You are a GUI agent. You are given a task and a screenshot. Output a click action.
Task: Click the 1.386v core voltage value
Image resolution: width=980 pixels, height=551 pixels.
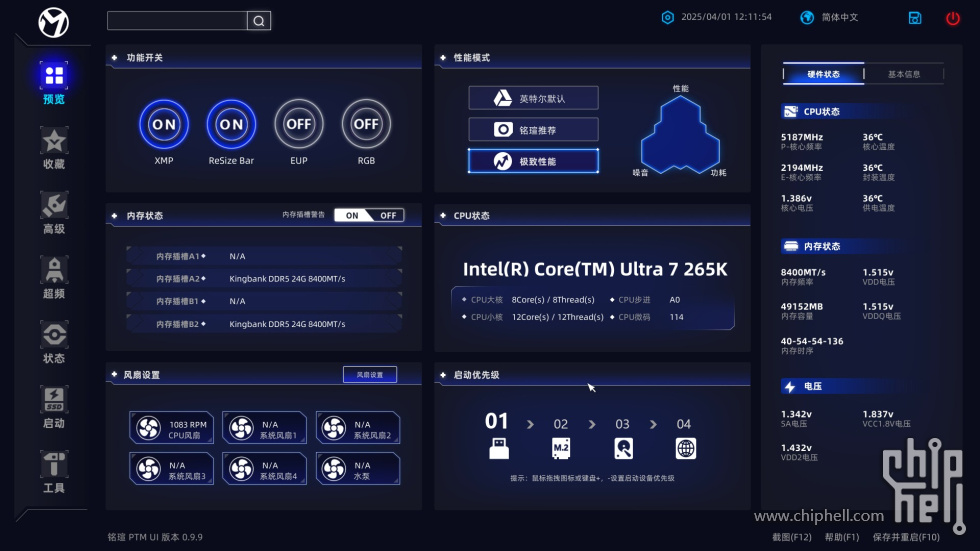(796, 198)
